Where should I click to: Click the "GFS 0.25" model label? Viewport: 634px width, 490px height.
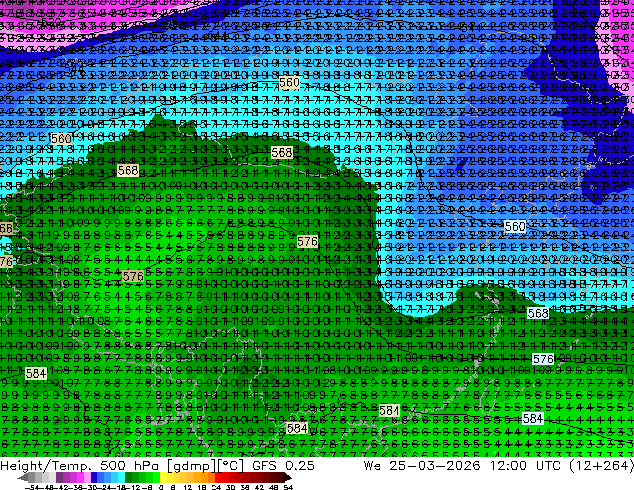[x=283, y=465]
